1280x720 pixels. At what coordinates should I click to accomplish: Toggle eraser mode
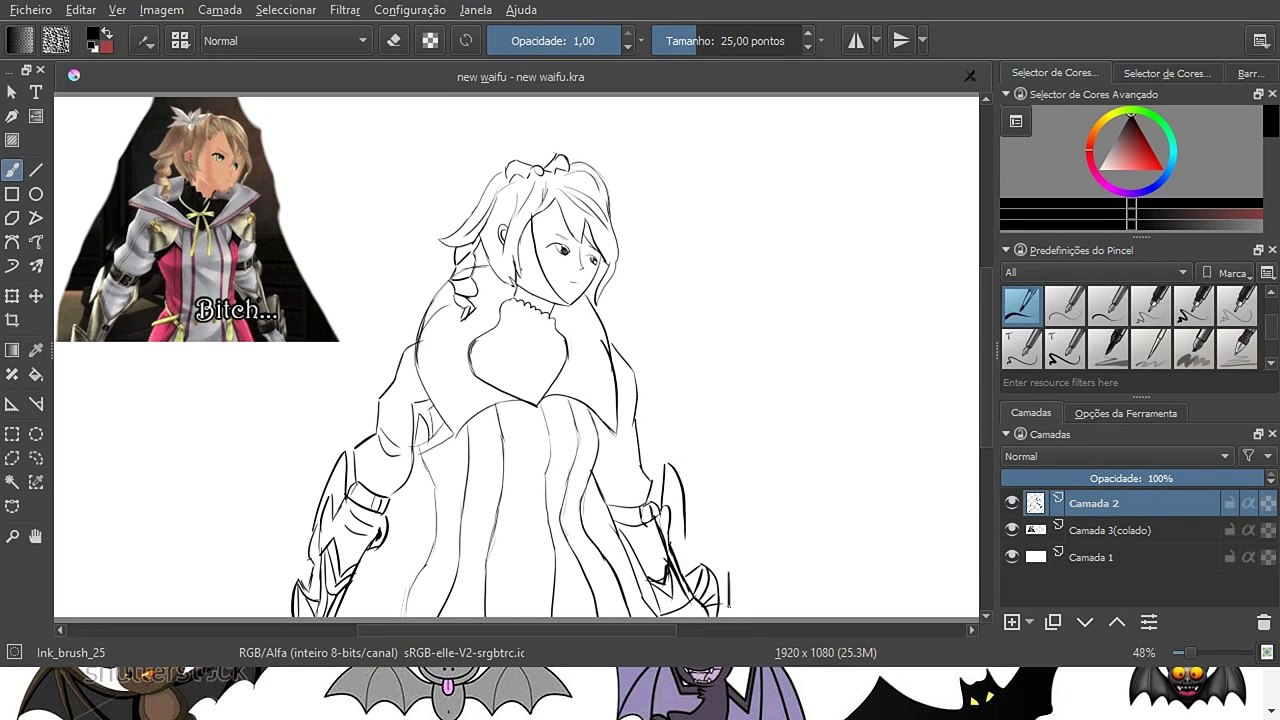coord(394,41)
